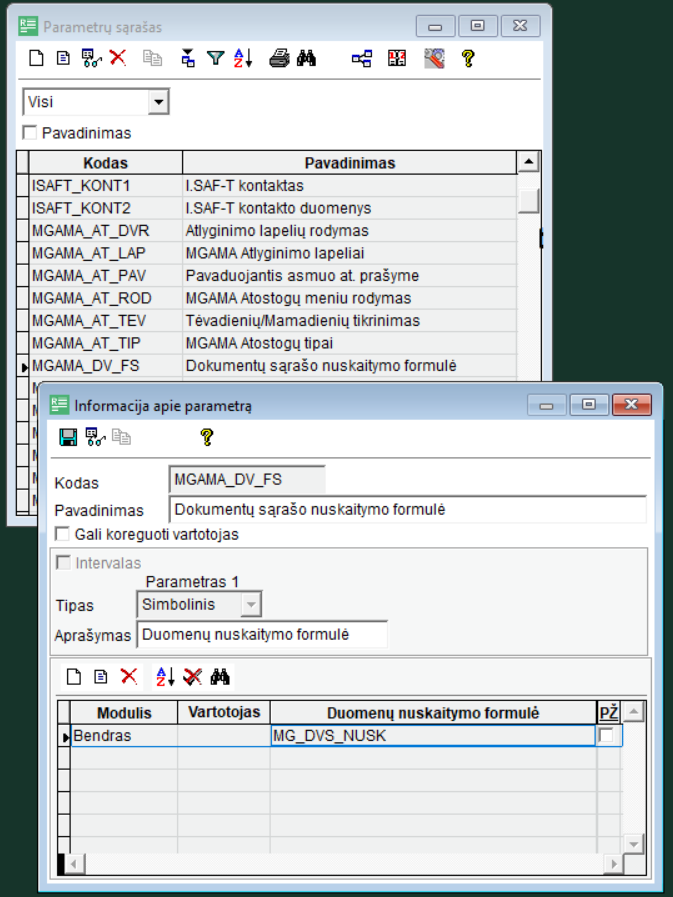Click the help question mark in the parameter info window
The height and width of the screenshot is (897, 673).
point(207,437)
